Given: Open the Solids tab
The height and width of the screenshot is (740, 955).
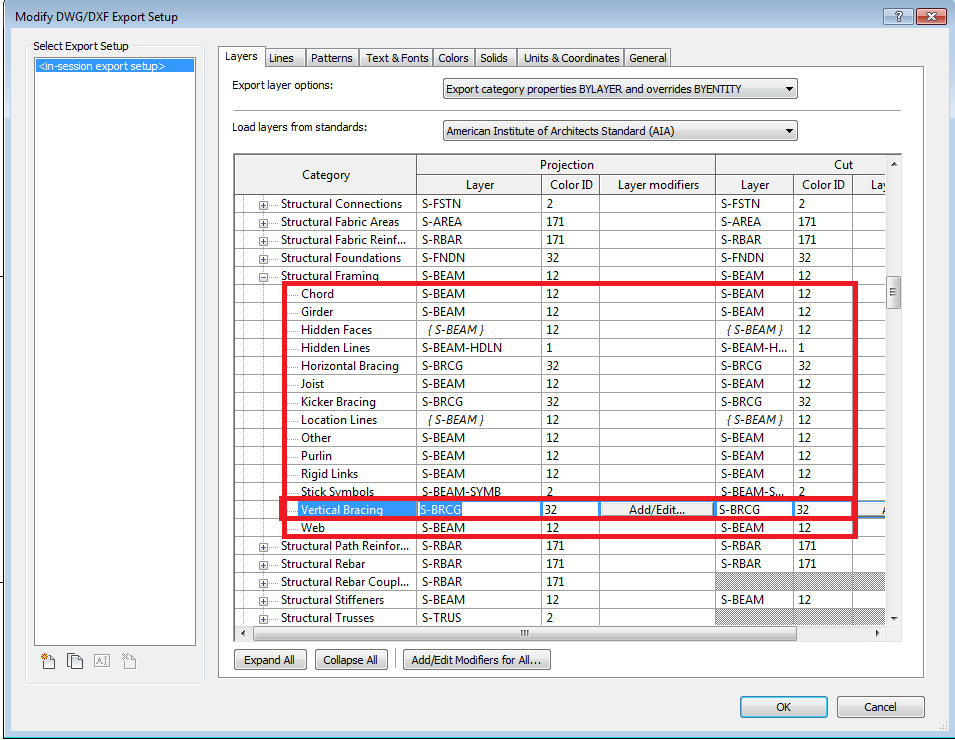Looking at the screenshot, I should click(x=493, y=58).
